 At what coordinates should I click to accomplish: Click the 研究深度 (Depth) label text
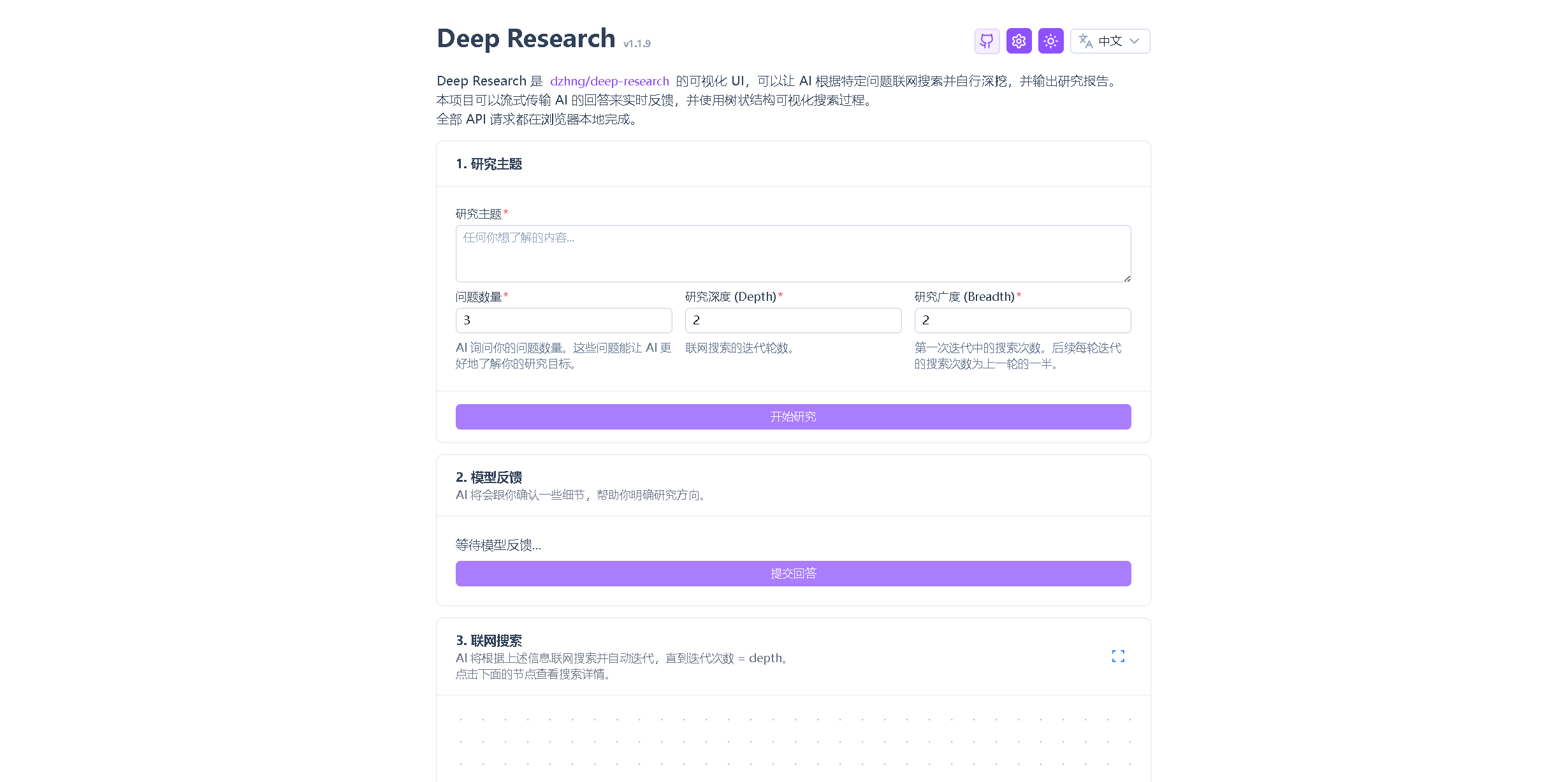(730, 297)
